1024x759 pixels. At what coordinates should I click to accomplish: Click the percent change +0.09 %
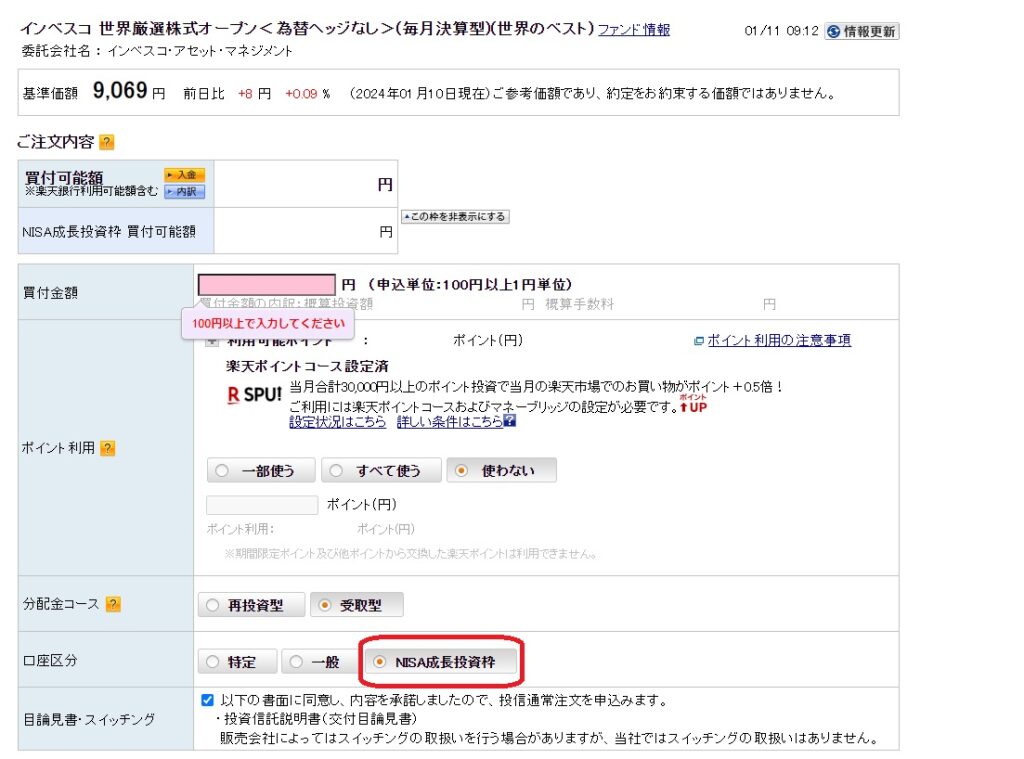coord(308,93)
